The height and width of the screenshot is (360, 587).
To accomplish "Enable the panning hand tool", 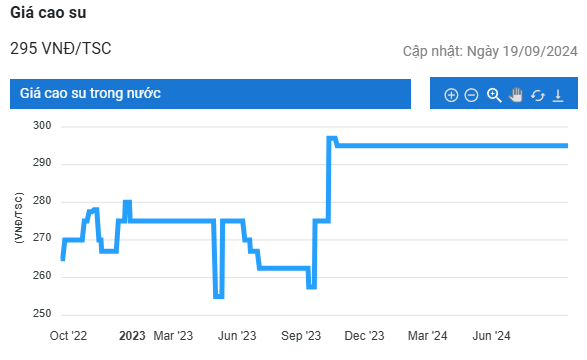I will click(x=515, y=95).
